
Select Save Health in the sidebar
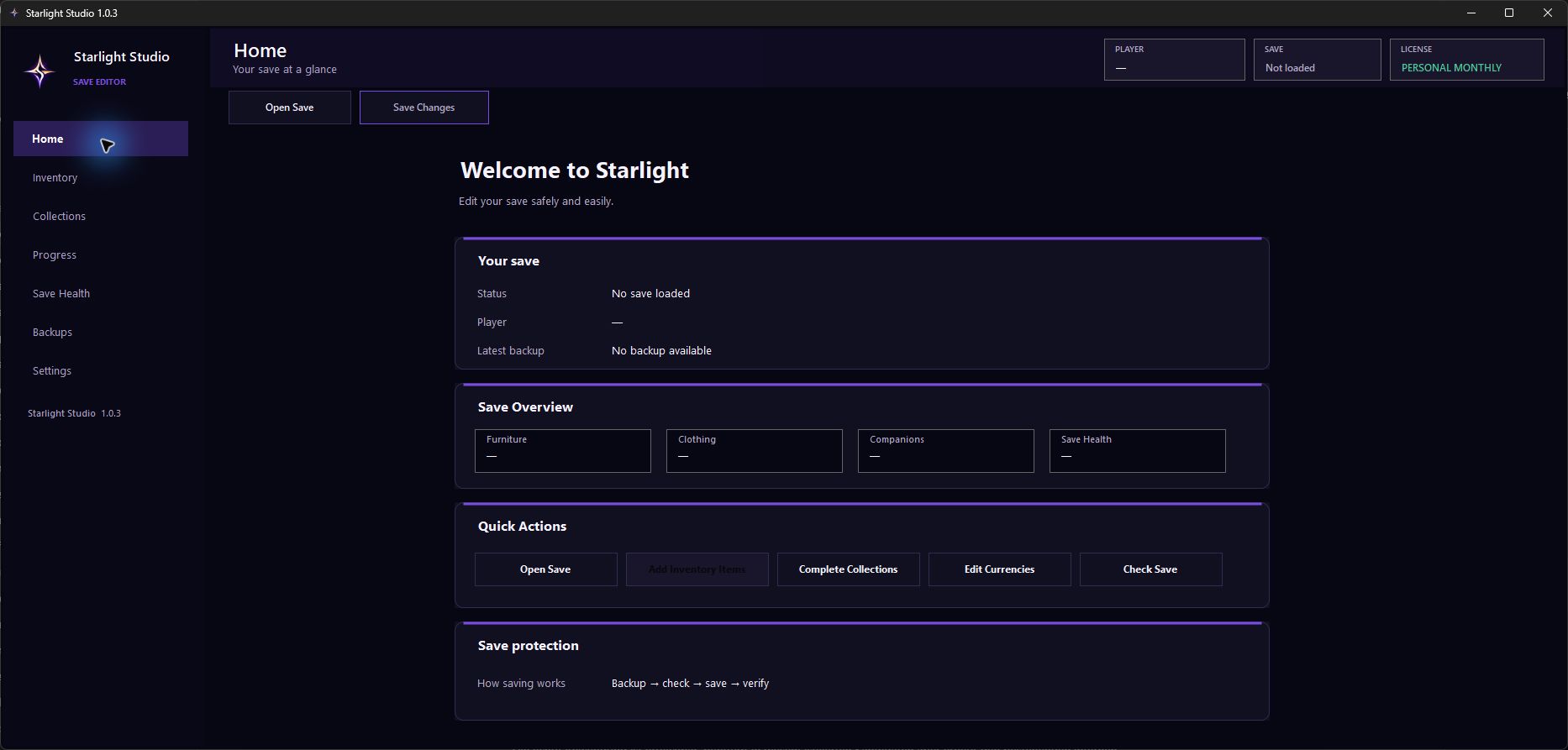tap(101, 293)
